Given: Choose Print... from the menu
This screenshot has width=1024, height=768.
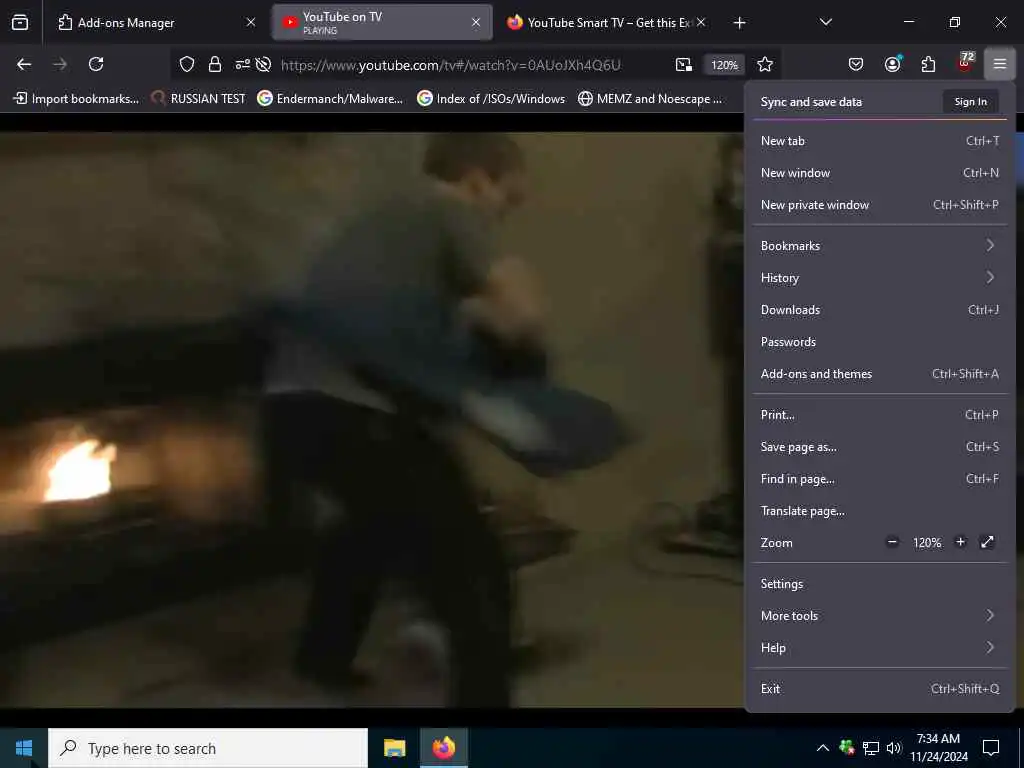Looking at the screenshot, I should point(880,415).
